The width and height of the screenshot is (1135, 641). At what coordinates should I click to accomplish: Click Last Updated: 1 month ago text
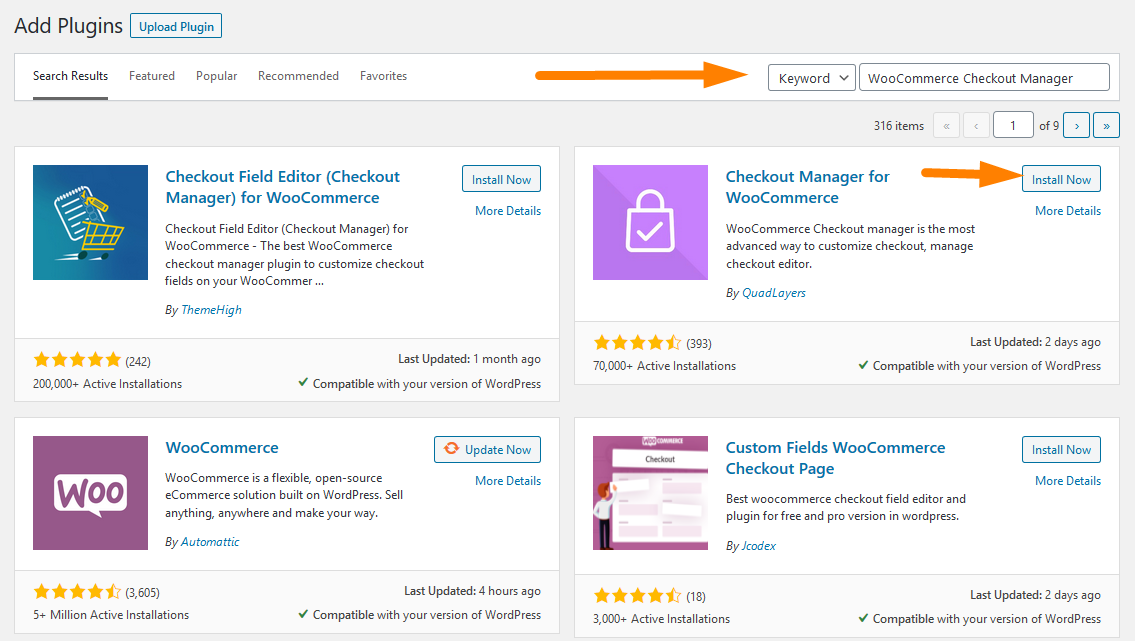tap(469, 359)
